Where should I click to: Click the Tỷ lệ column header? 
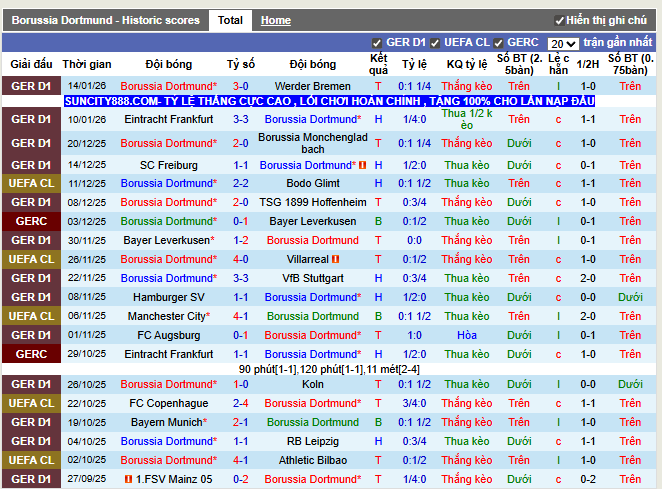(414, 64)
